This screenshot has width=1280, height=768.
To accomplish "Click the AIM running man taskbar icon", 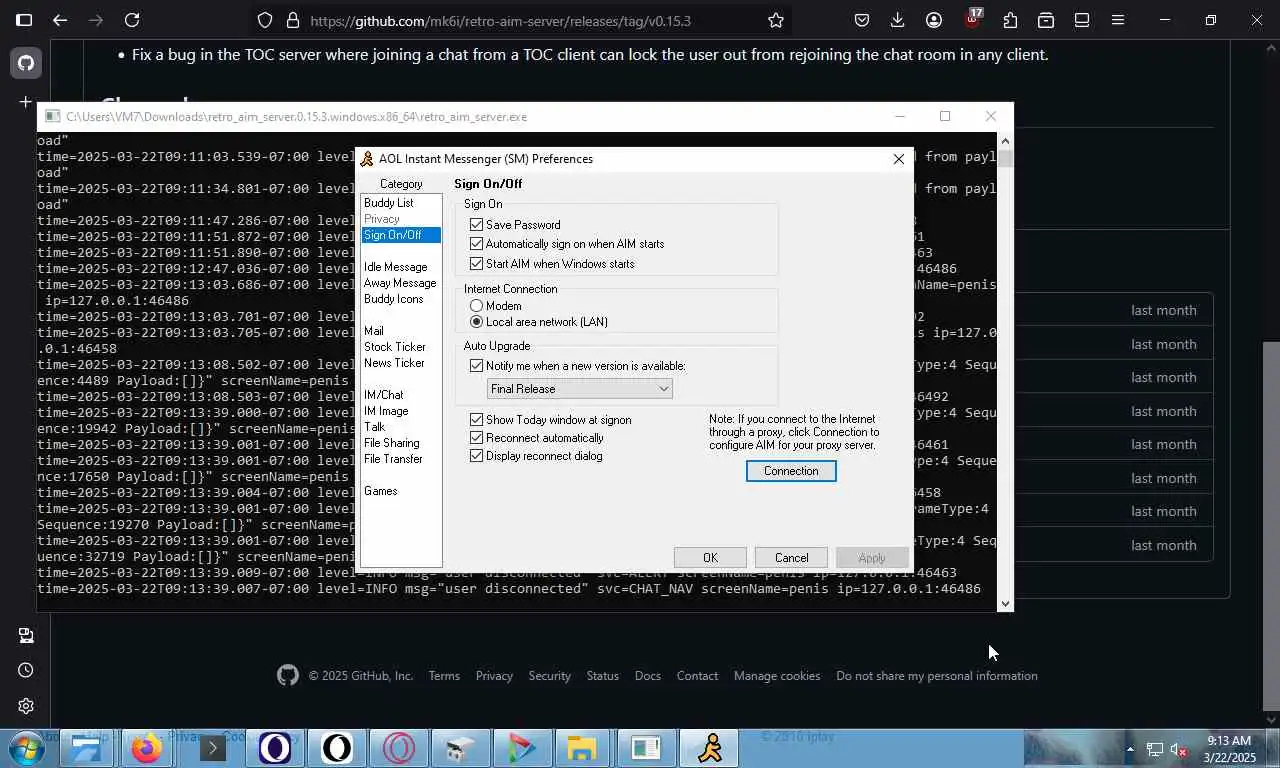I will point(710,748).
